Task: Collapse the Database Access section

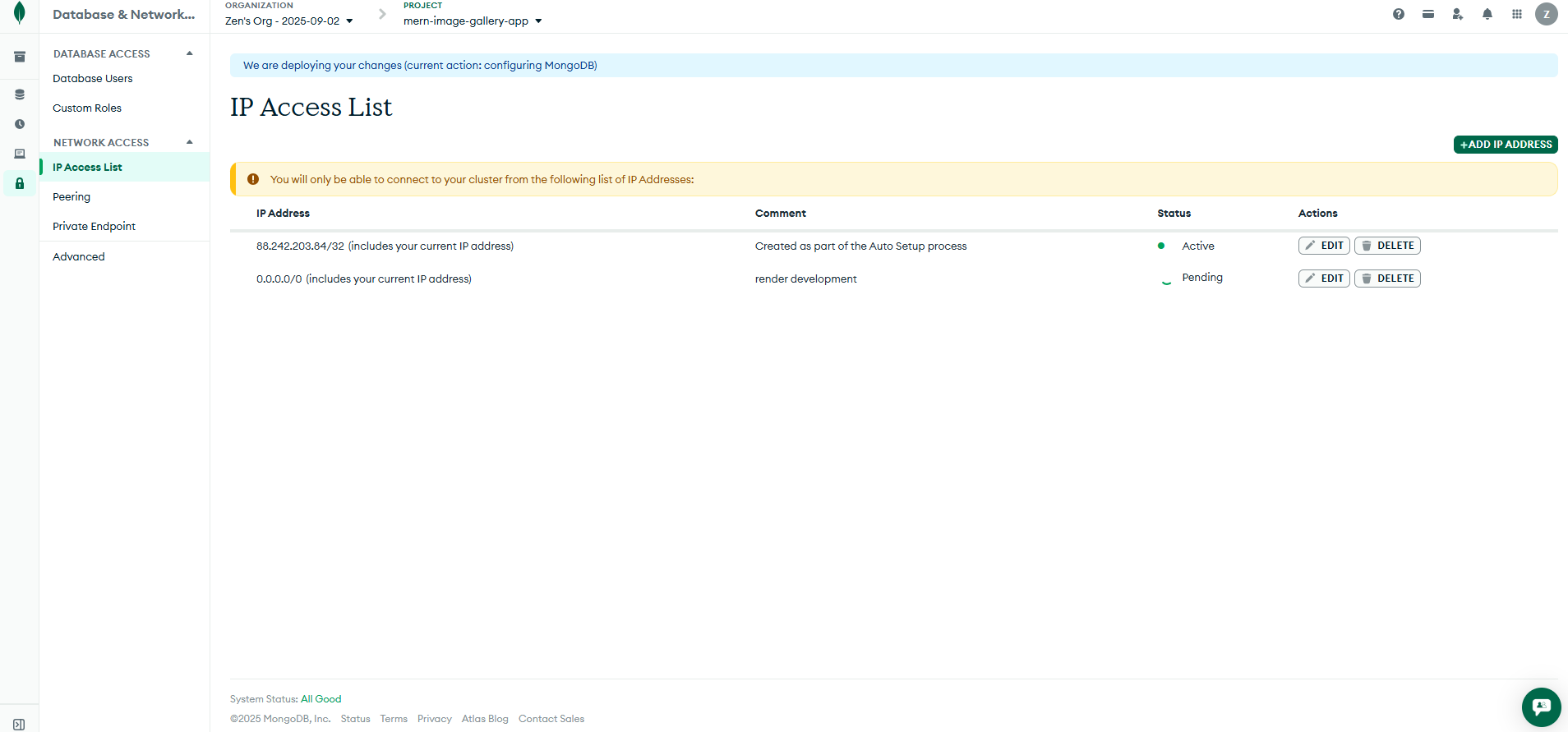Action: [190, 53]
